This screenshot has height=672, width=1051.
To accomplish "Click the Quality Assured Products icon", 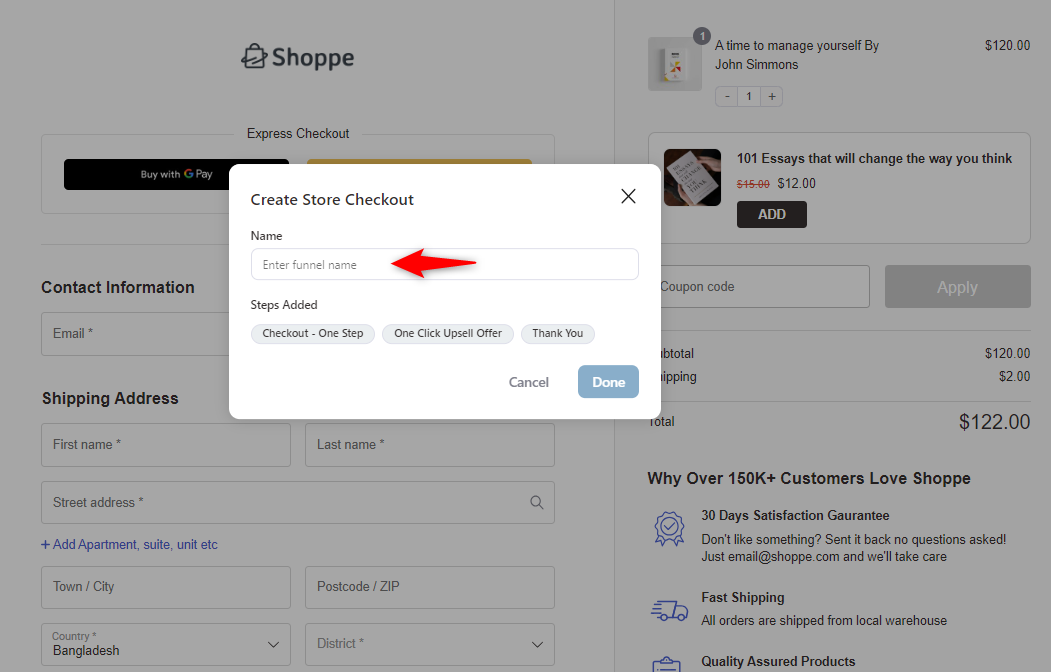I will point(666,665).
